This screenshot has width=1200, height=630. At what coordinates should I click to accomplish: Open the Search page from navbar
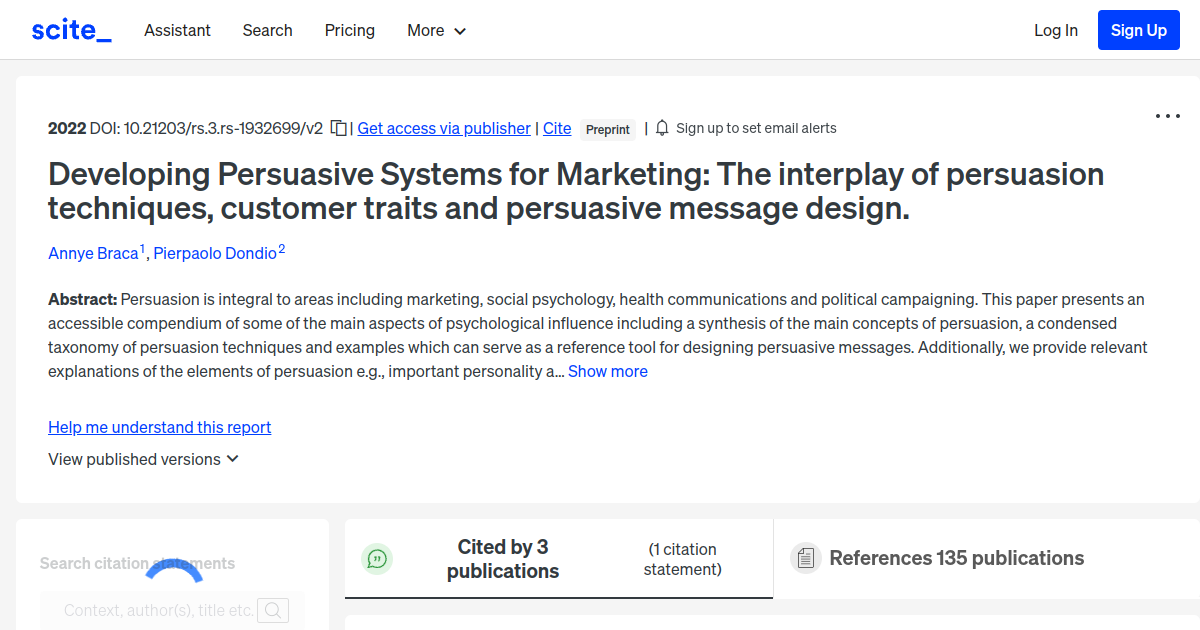267,30
